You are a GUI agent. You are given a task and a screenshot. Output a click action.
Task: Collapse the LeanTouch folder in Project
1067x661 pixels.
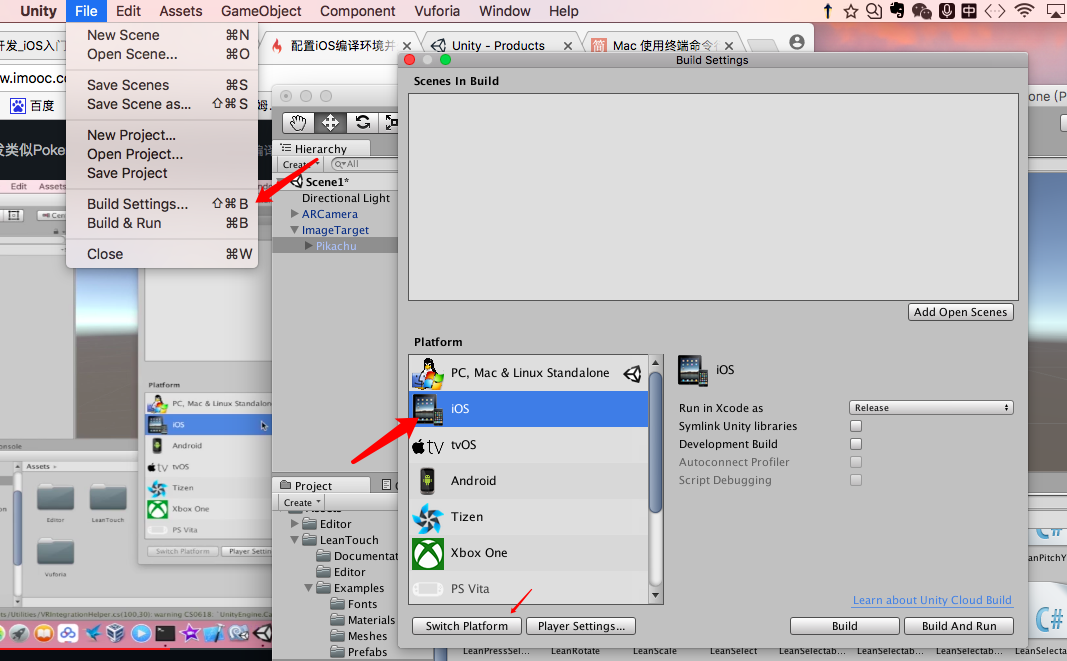pos(295,540)
